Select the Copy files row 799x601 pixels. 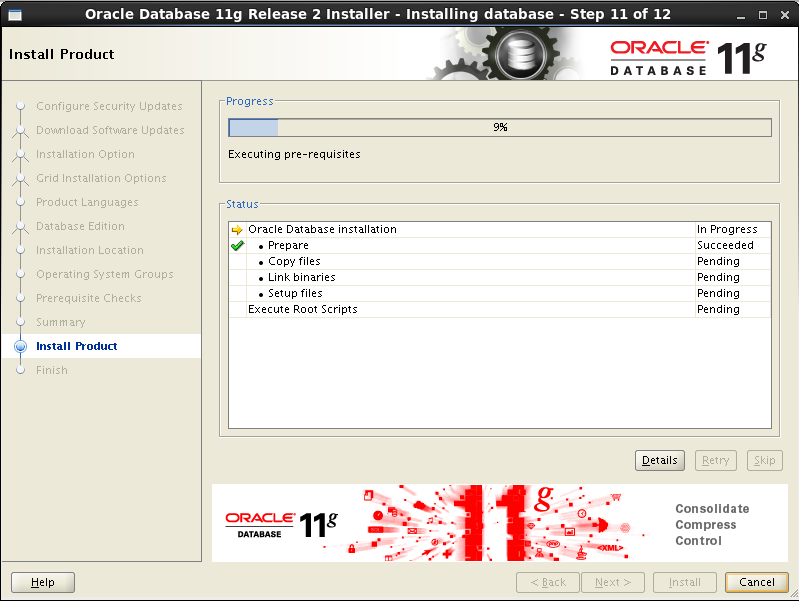tap(500, 261)
